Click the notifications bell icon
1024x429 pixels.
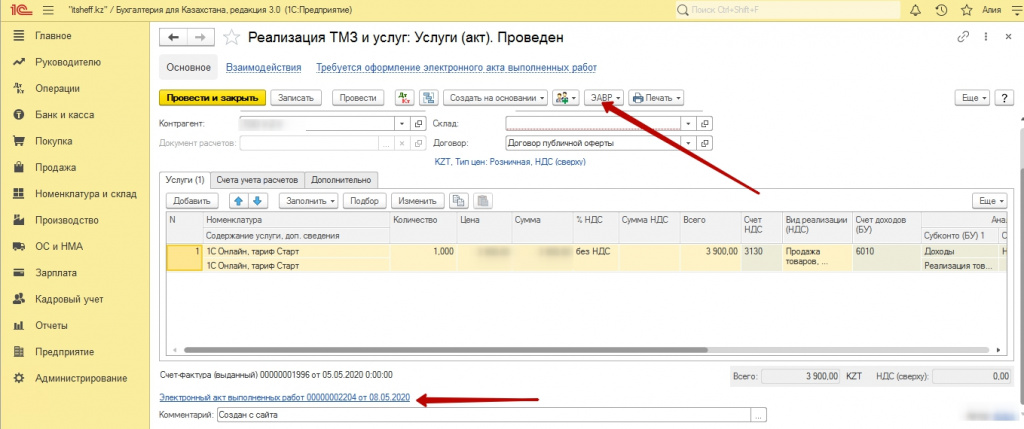pos(916,10)
